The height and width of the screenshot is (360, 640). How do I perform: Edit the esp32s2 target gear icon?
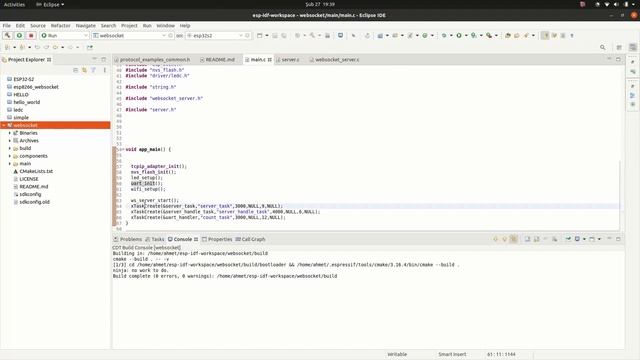pos(247,36)
